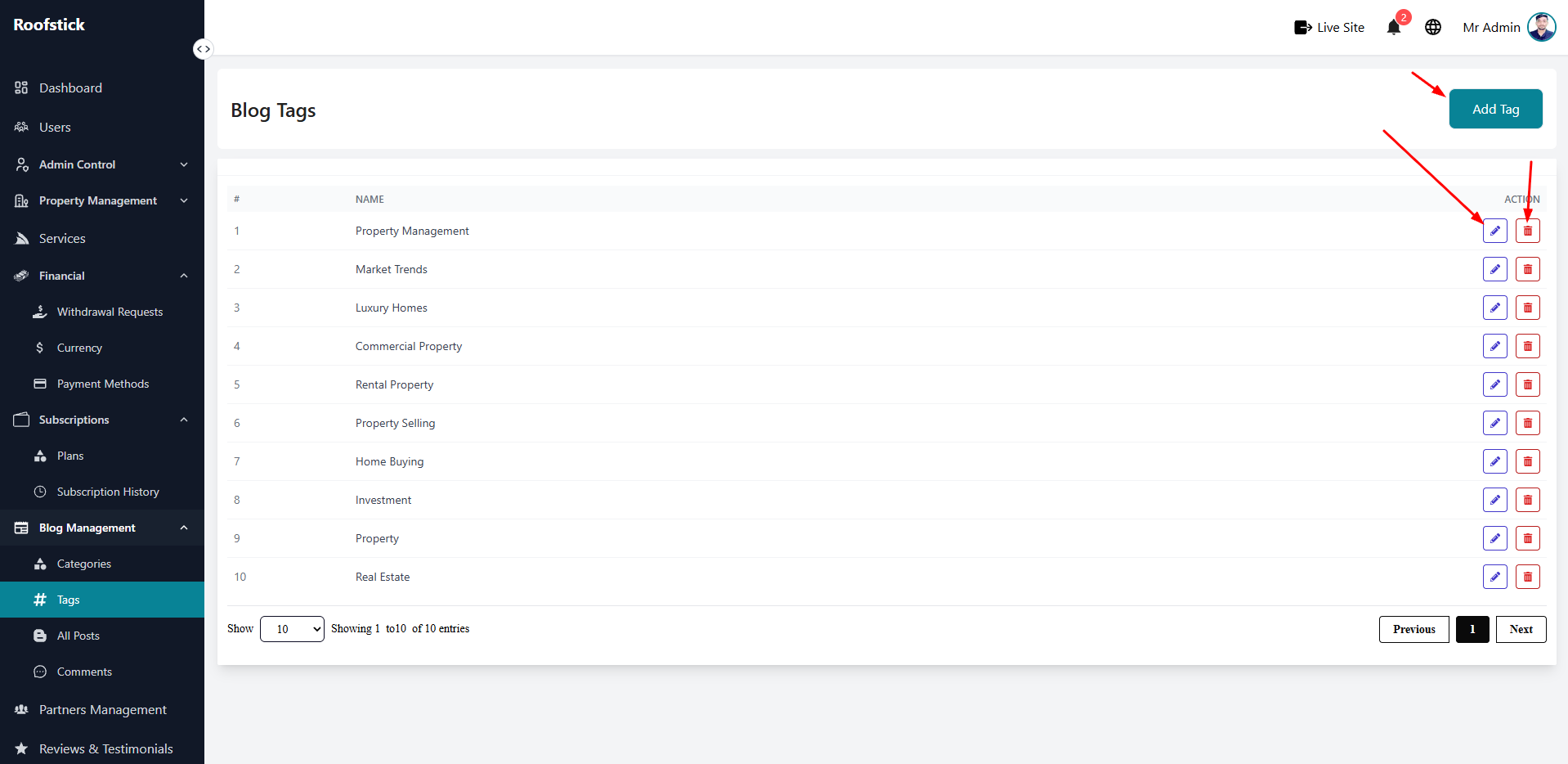Go to the Previous page
This screenshot has height=764, width=1568.
coord(1413,629)
